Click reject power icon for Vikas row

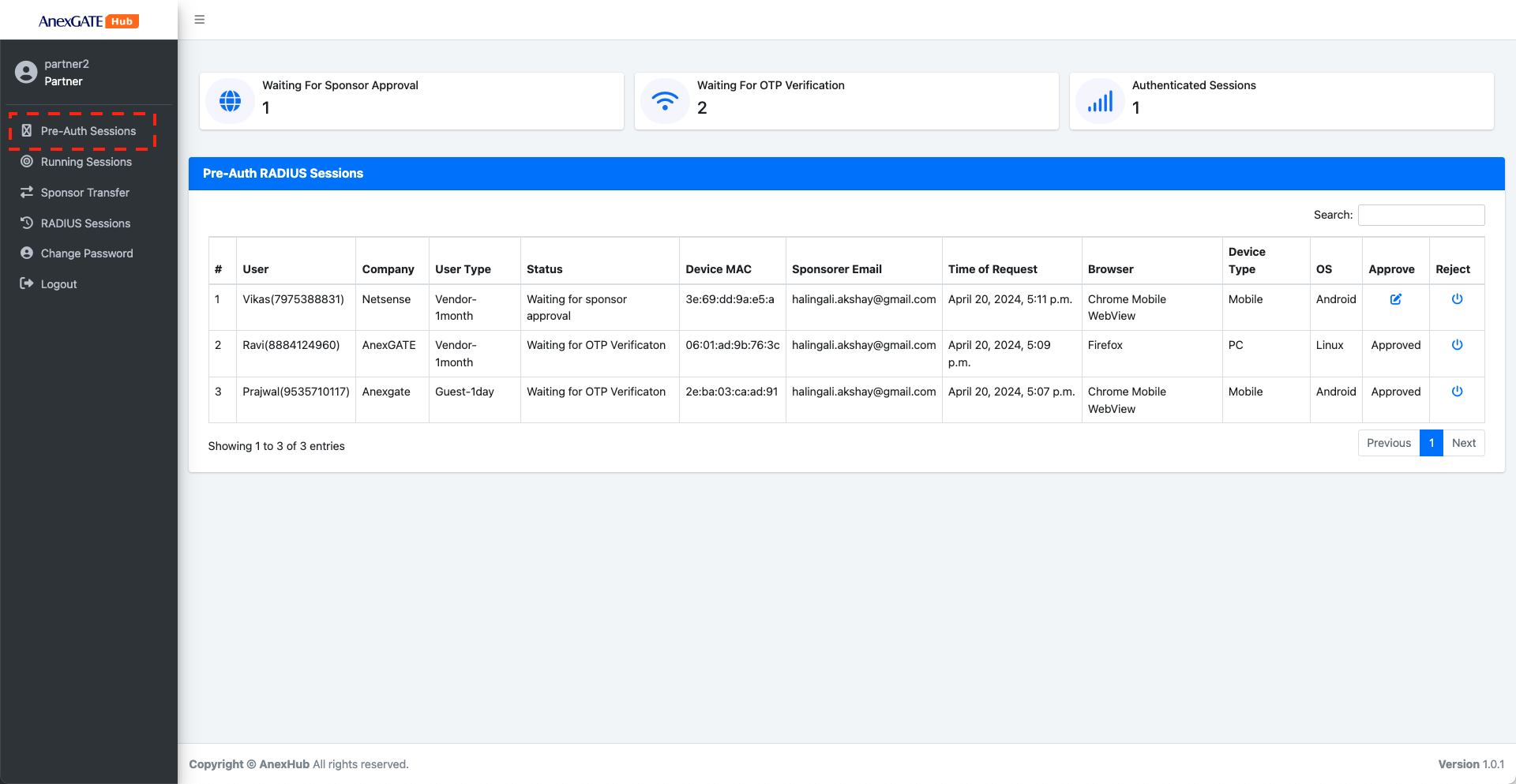click(1457, 299)
